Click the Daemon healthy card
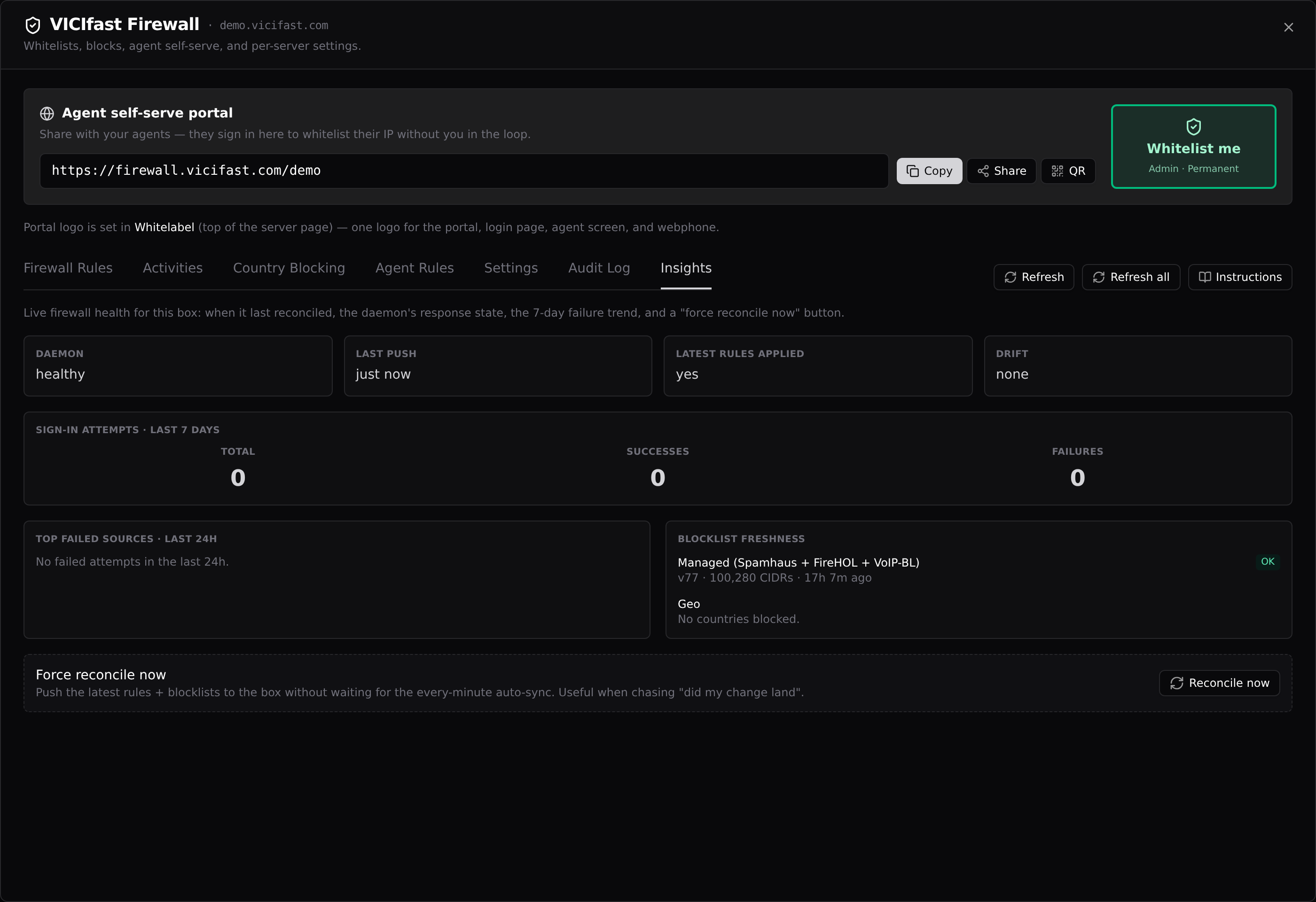 tap(178, 366)
